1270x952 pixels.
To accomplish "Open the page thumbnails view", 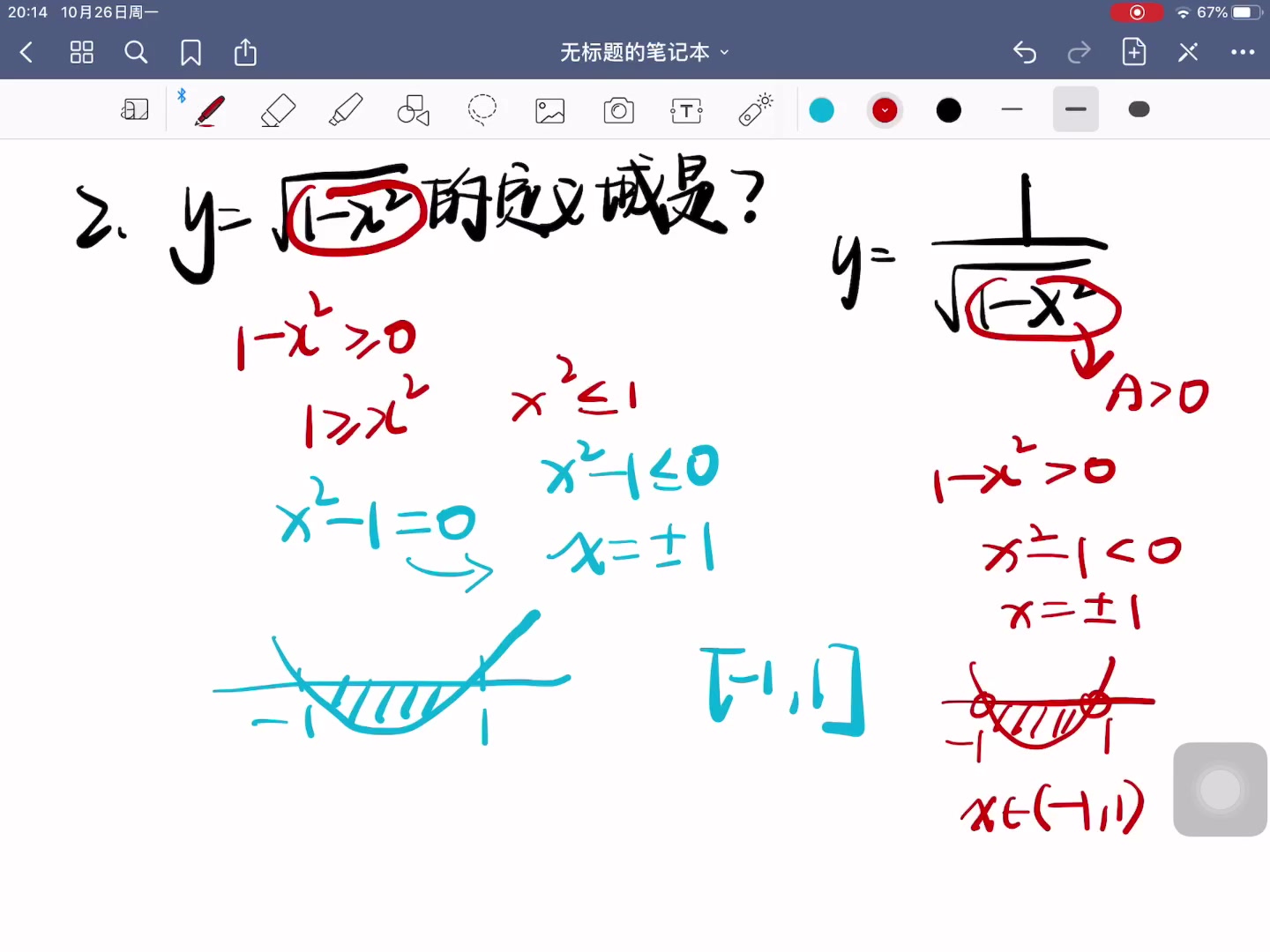I will point(81,52).
